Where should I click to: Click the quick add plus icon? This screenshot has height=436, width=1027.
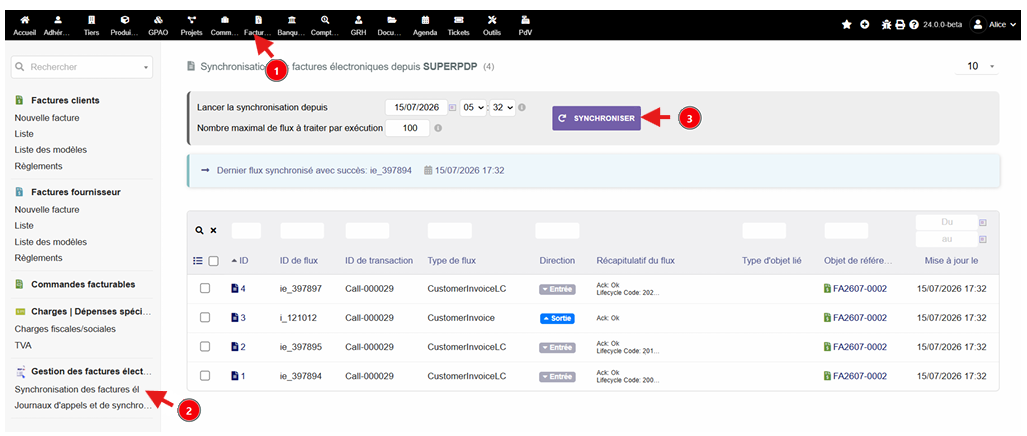(865, 25)
